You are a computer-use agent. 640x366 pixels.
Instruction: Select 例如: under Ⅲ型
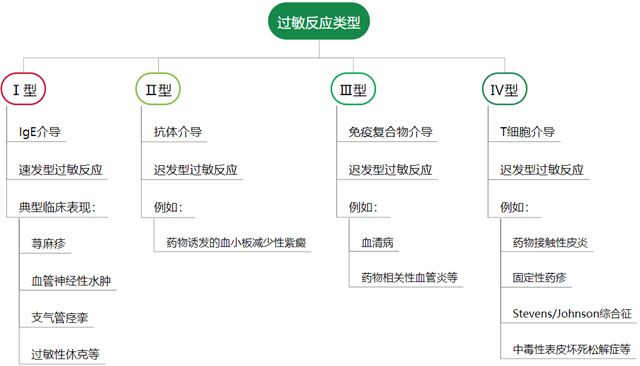click(x=363, y=207)
